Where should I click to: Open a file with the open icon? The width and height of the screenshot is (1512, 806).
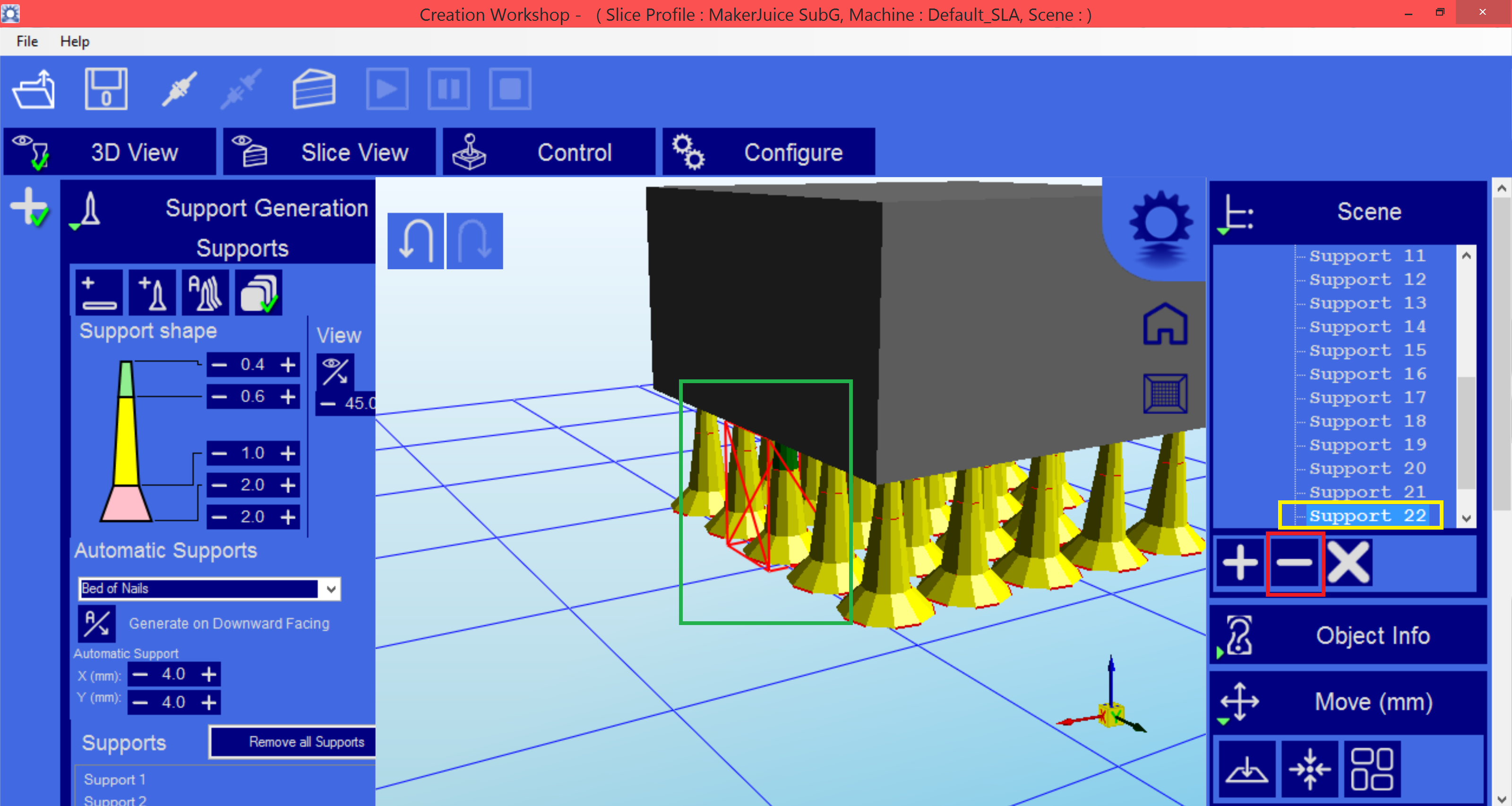point(34,89)
